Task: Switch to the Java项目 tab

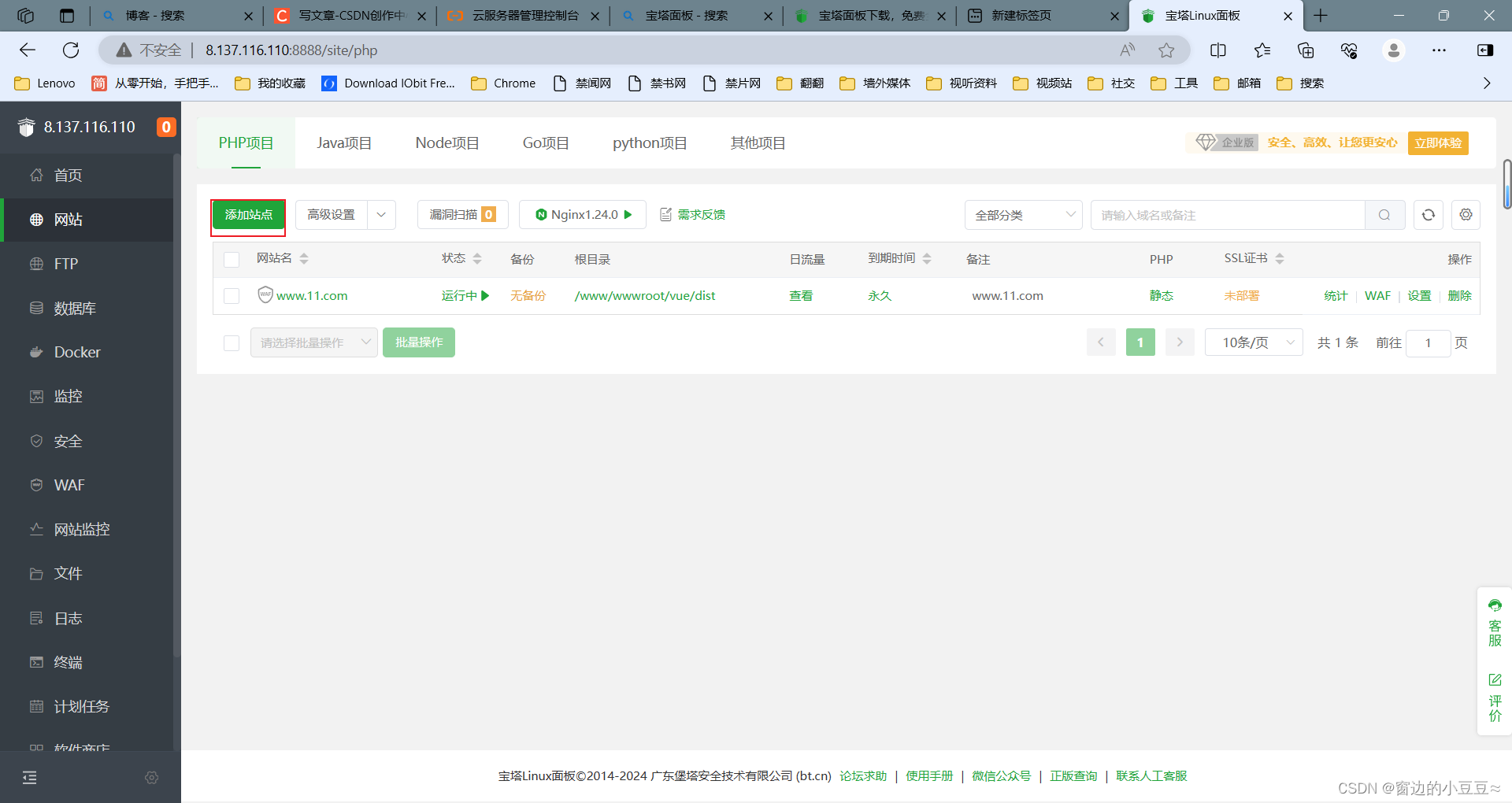Action: point(344,143)
